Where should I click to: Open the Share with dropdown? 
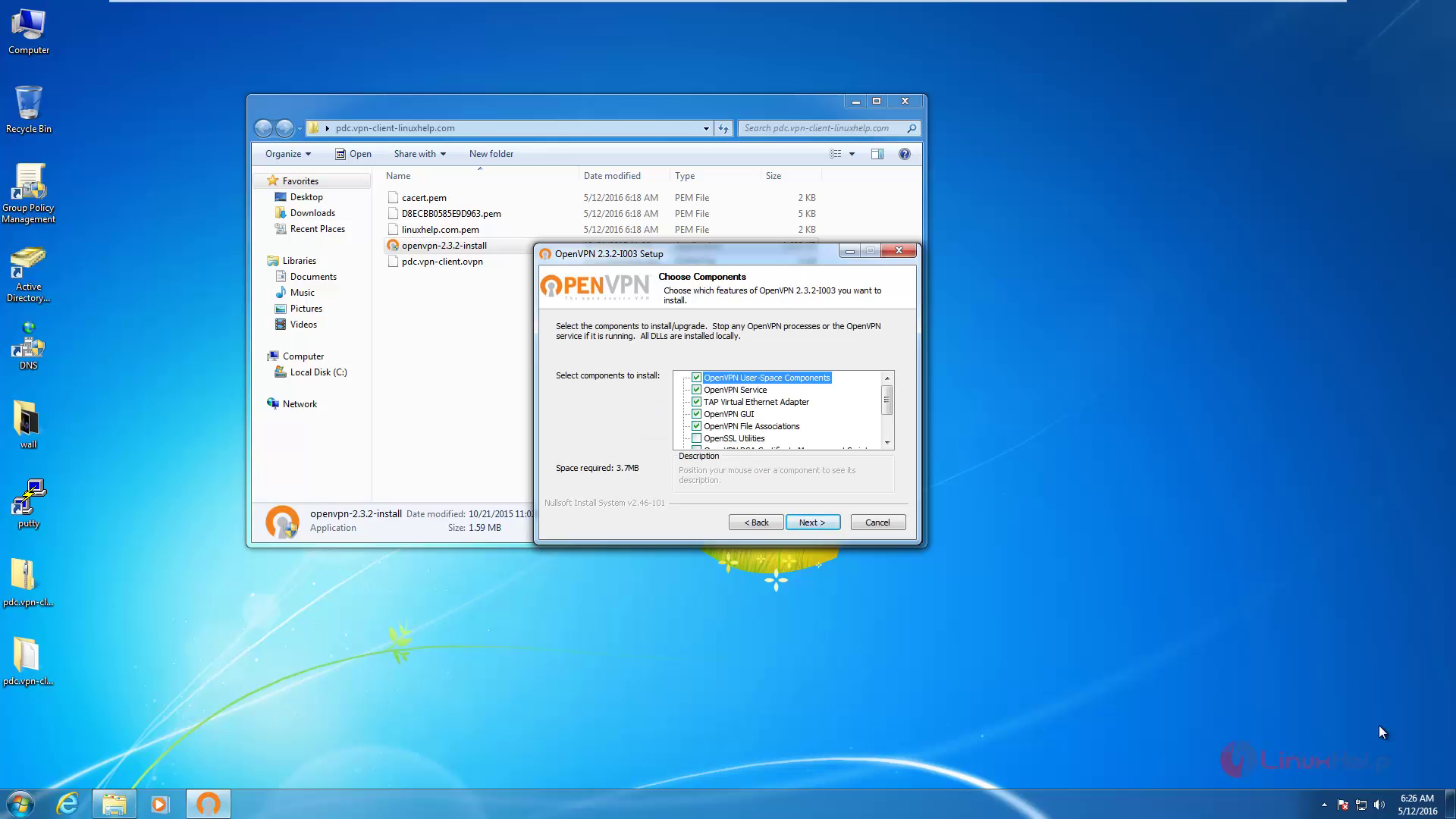pyautogui.click(x=419, y=154)
